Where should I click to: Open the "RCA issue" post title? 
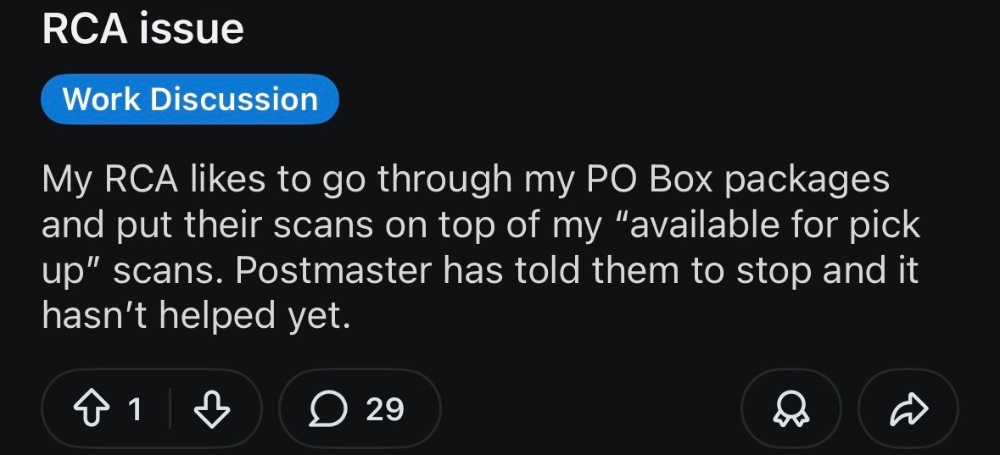[142, 30]
